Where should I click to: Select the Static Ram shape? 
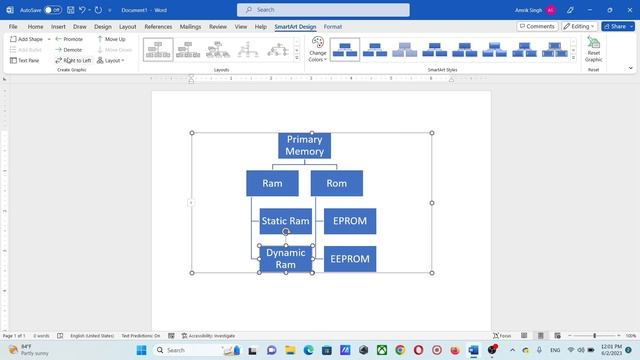pos(286,221)
